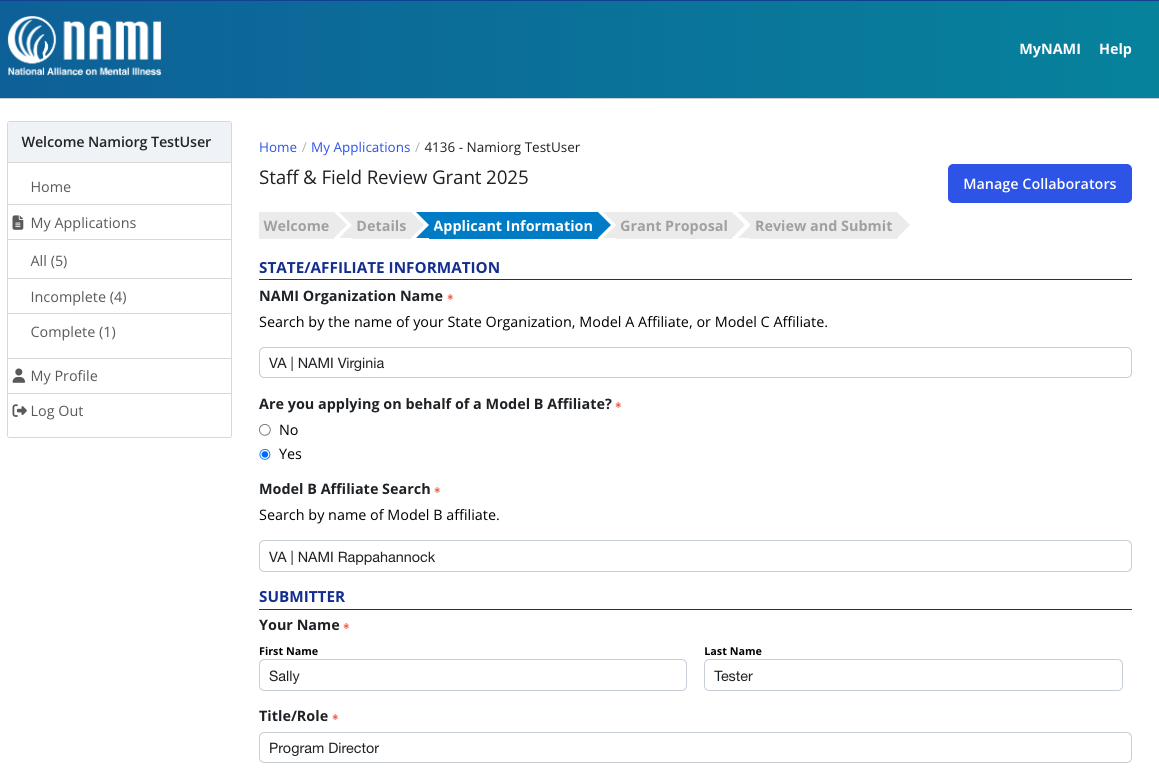
Task: Open the NAMI Organization Name search field
Action: [x=695, y=363]
